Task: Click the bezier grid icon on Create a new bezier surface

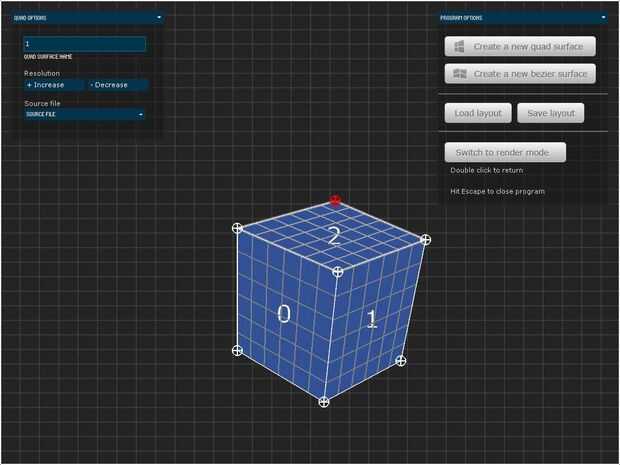Action: 460,74
